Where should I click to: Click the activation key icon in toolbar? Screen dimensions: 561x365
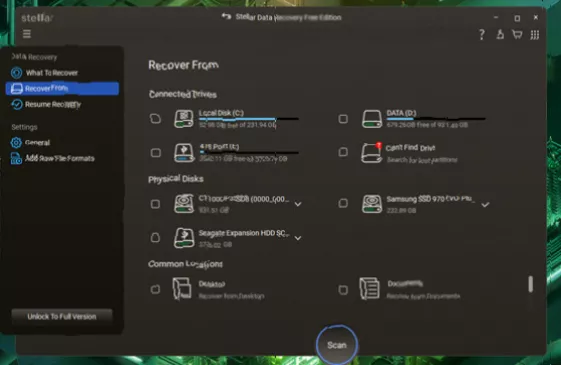pyautogui.click(x=500, y=34)
